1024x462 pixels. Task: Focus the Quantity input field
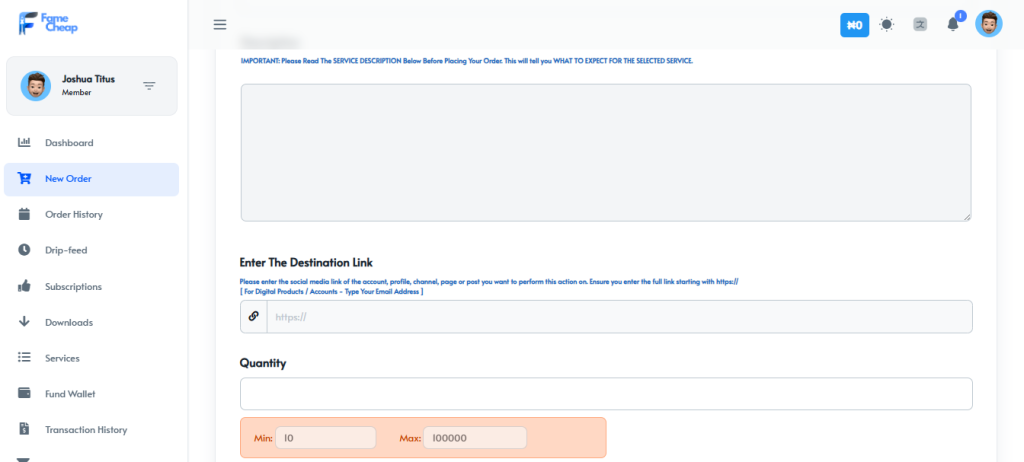pyautogui.click(x=606, y=393)
